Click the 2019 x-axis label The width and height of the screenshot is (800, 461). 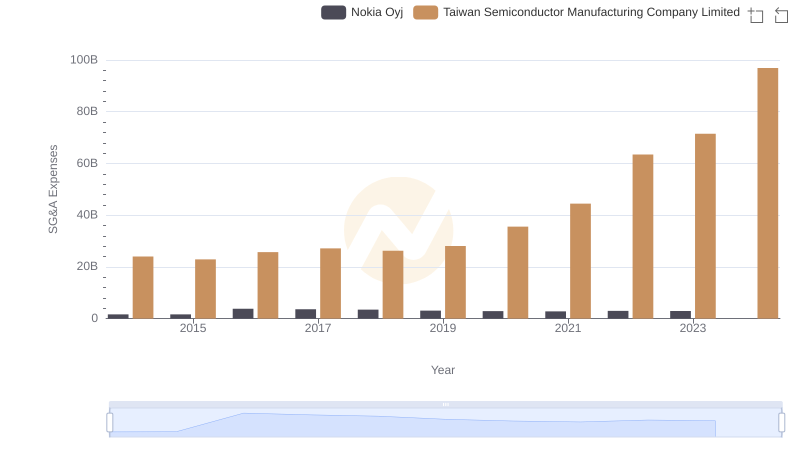(x=443, y=328)
